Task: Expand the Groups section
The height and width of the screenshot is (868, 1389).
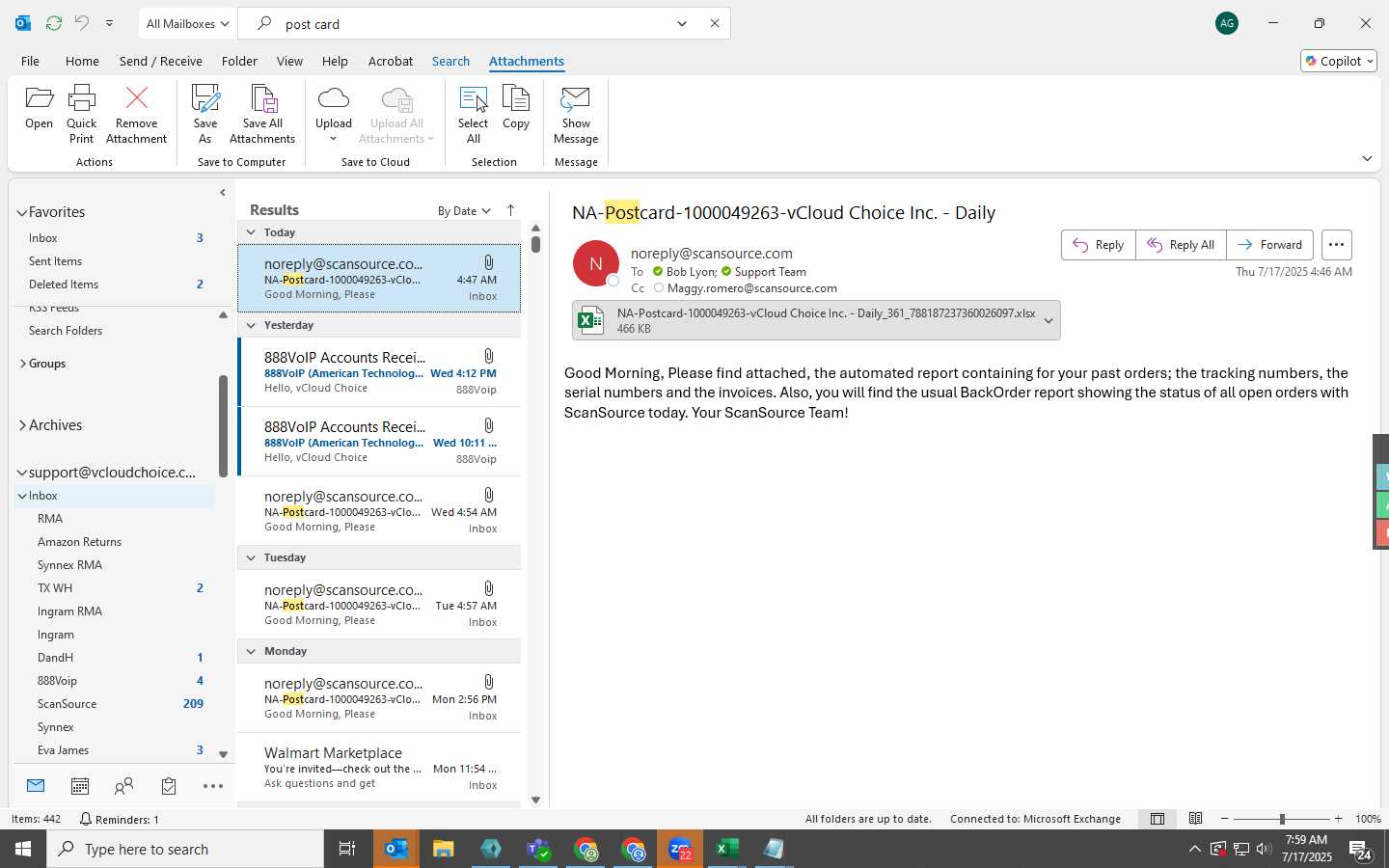Action: point(22,364)
